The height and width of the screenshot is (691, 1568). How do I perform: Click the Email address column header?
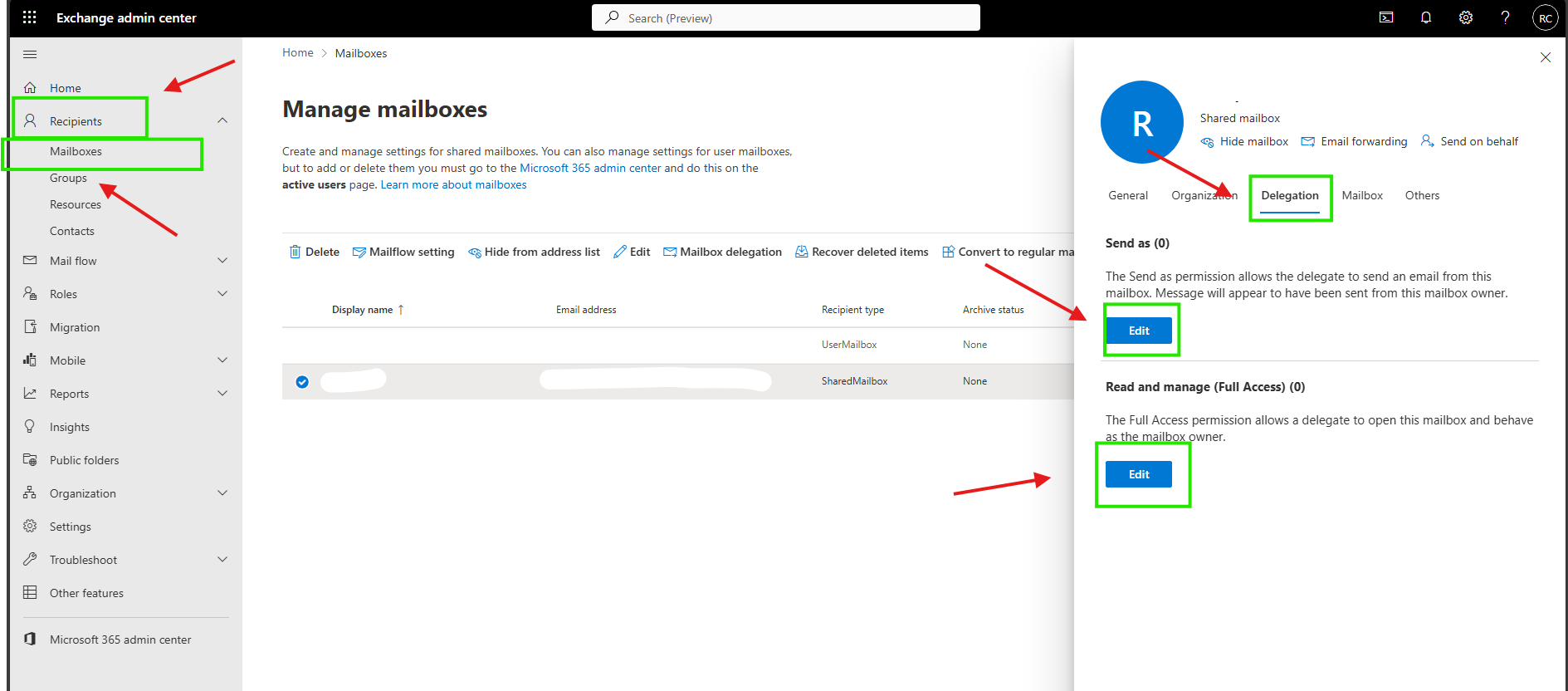point(586,310)
